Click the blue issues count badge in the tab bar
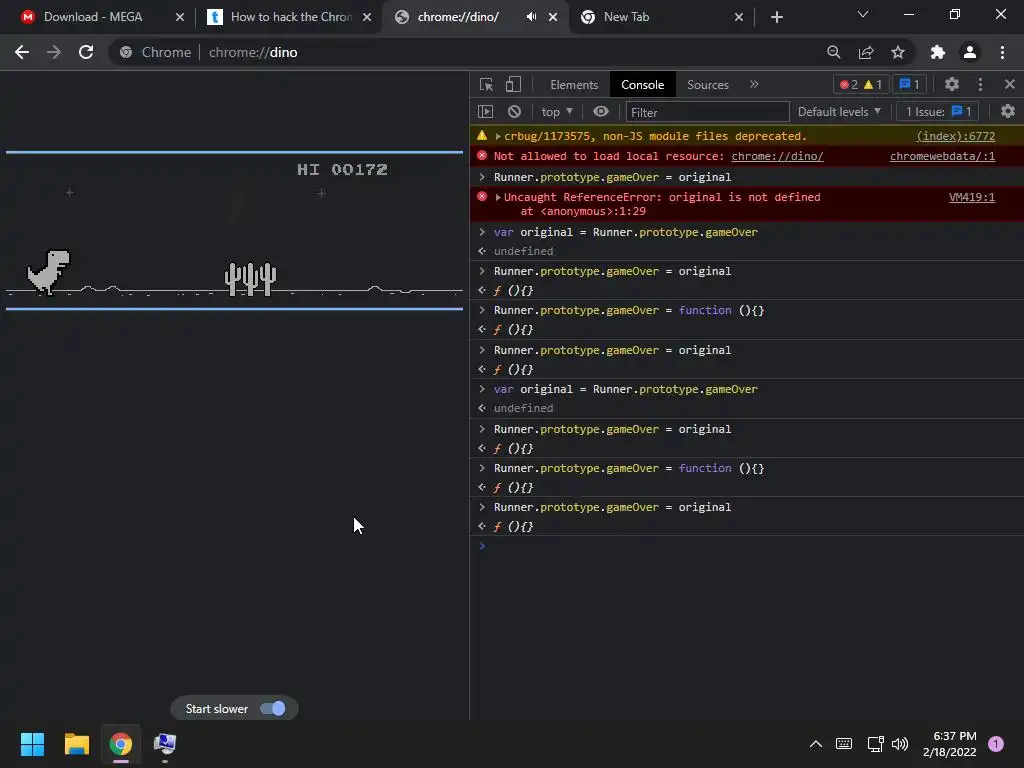This screenshot has width=1024, height=768. [909, 84]
